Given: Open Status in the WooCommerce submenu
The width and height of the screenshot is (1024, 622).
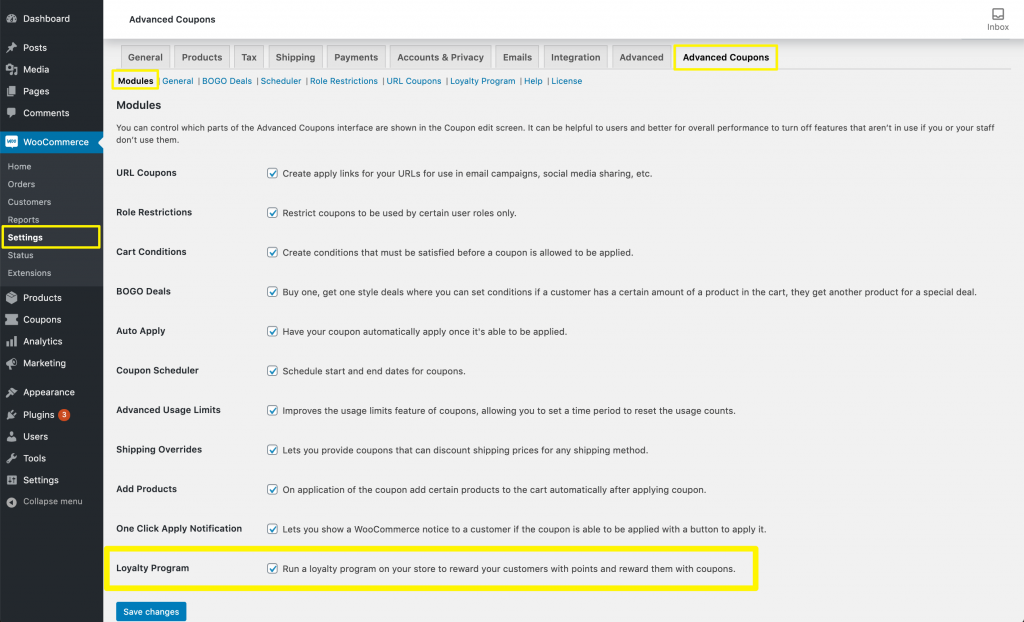Looking at the screenshot, I should point(20,255).
